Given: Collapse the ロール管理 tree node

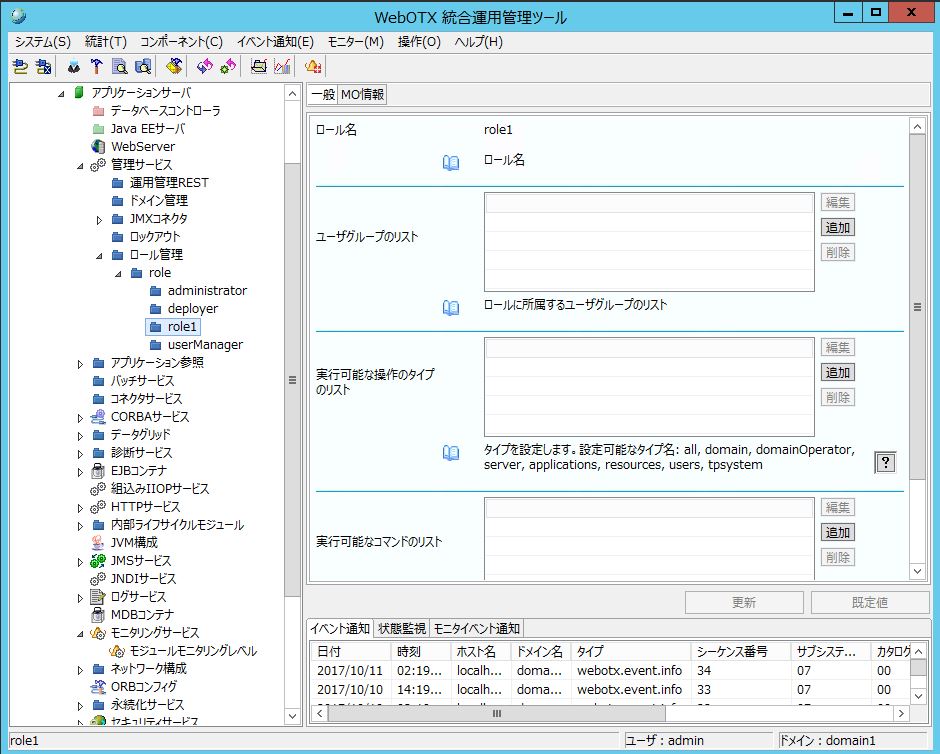Looking at the screenshot, I should pos(99,255).
